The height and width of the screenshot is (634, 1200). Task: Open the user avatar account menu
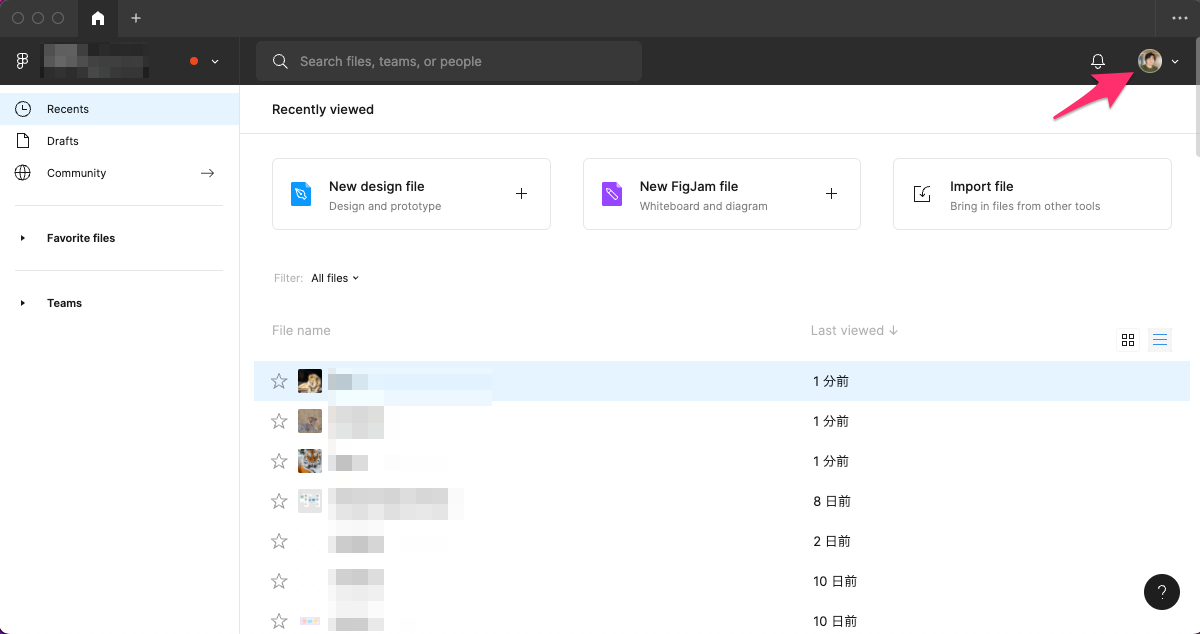(x=1150, y=62)
